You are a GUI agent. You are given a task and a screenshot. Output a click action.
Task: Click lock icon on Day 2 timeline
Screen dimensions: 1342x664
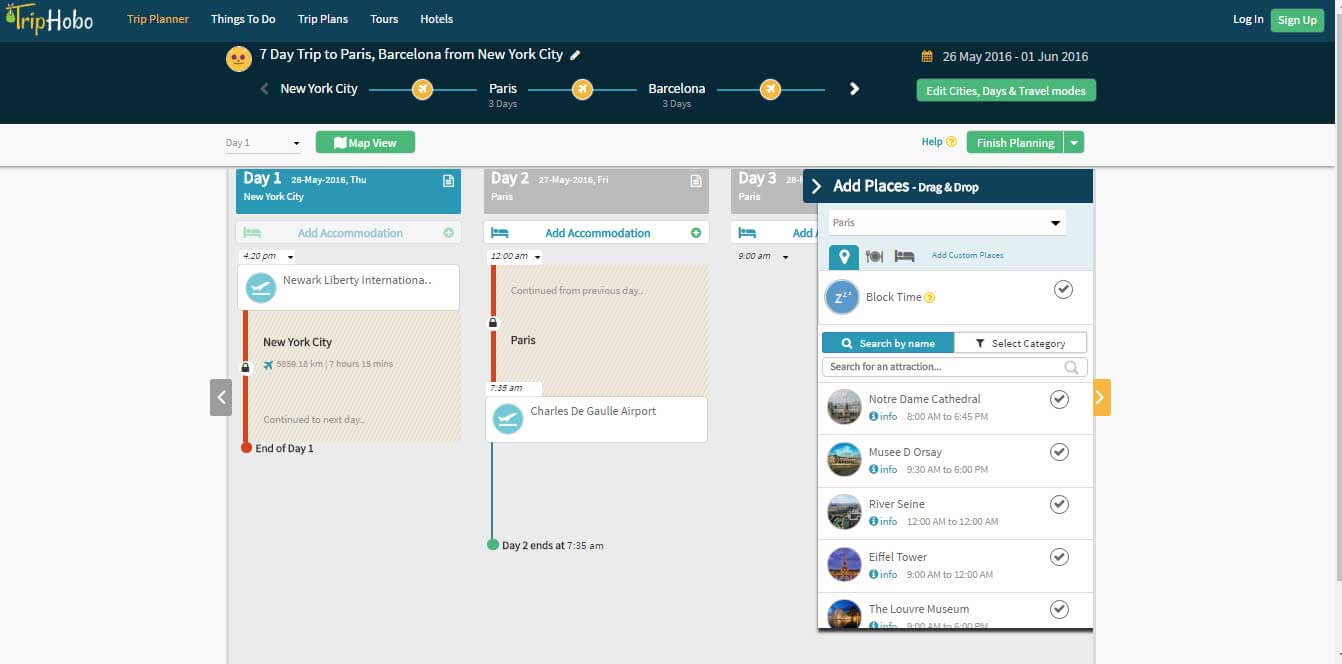pyautogui.click(x=492, y=323)
